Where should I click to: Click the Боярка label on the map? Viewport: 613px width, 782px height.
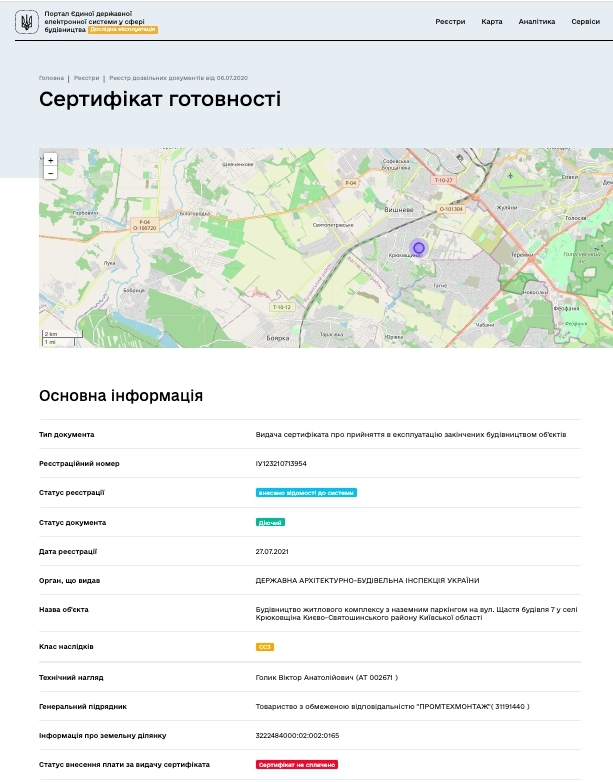pos(278,338)
